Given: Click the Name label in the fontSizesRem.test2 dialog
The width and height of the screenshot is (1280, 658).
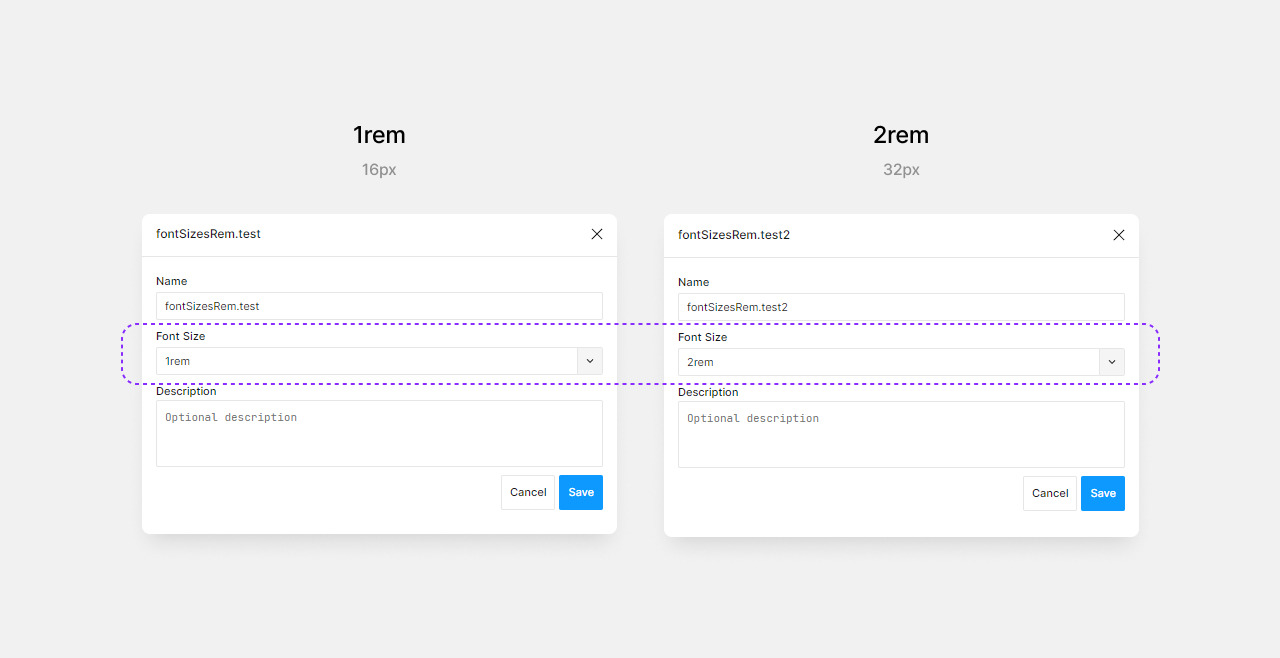Looking at the screenshot, I should pos(693,282).
